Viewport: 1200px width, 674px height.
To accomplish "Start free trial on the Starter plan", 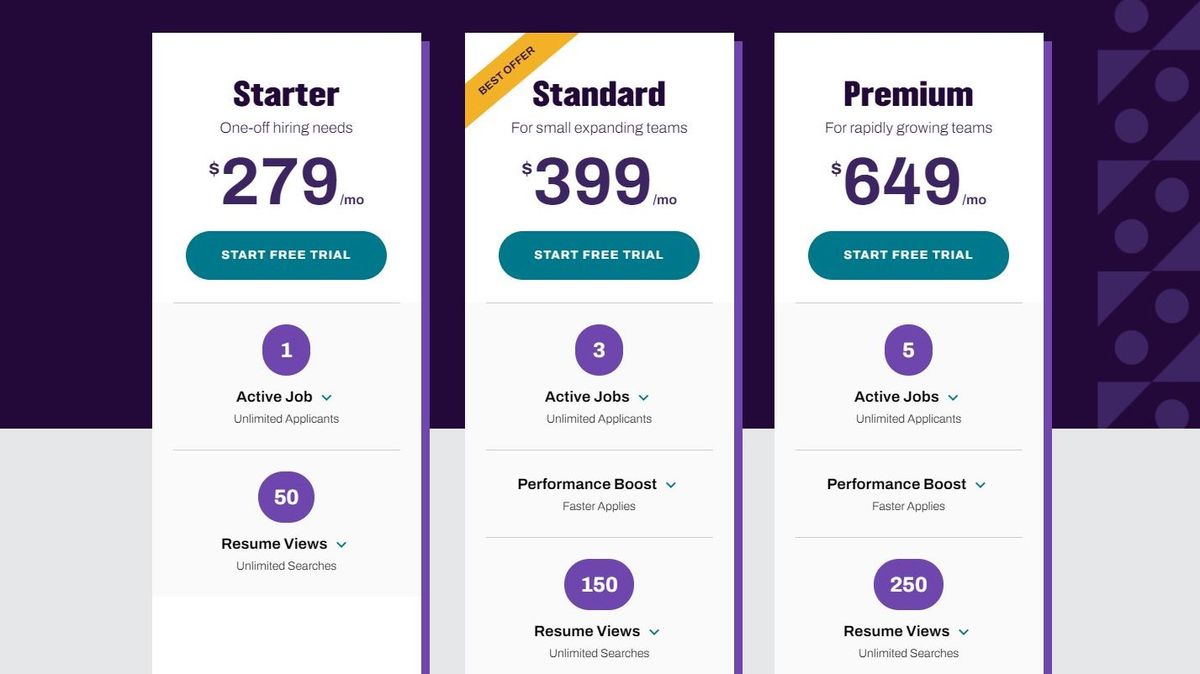I will pyautogui.click(x=286, y=255).
